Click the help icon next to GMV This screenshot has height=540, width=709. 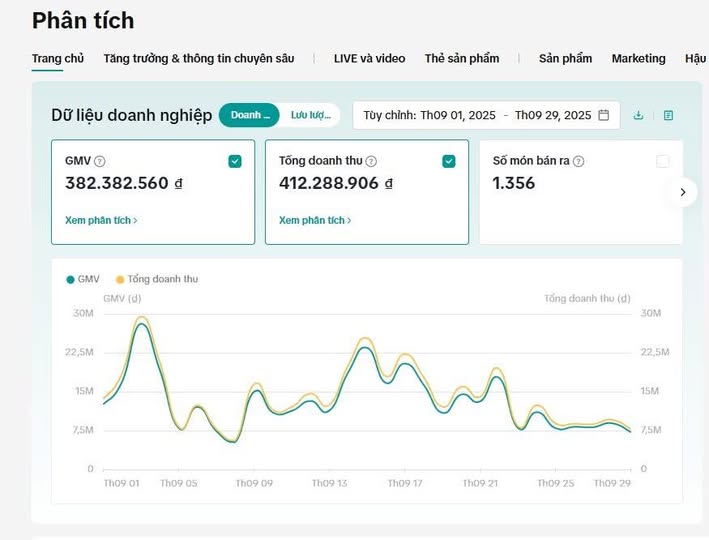100,161
